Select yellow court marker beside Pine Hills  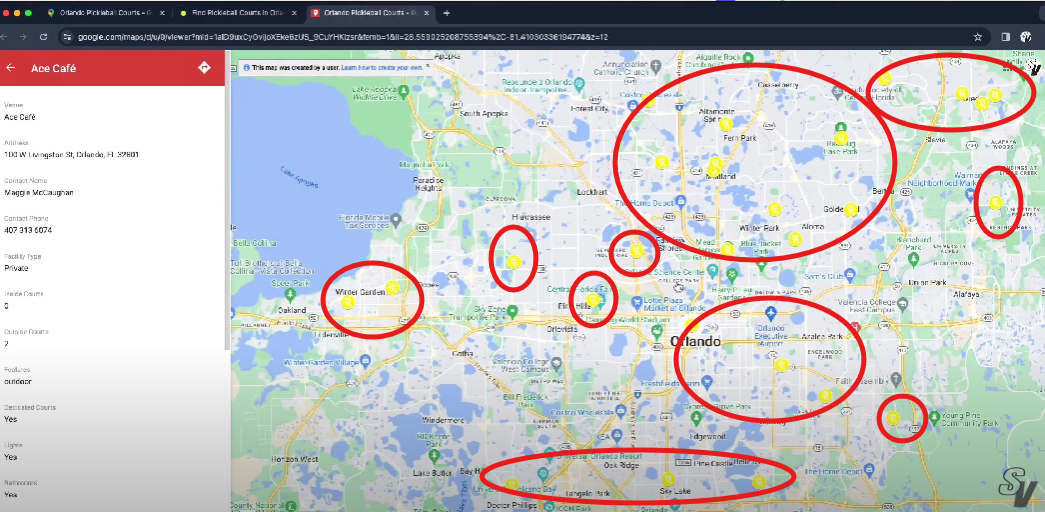tap(592, 300)
